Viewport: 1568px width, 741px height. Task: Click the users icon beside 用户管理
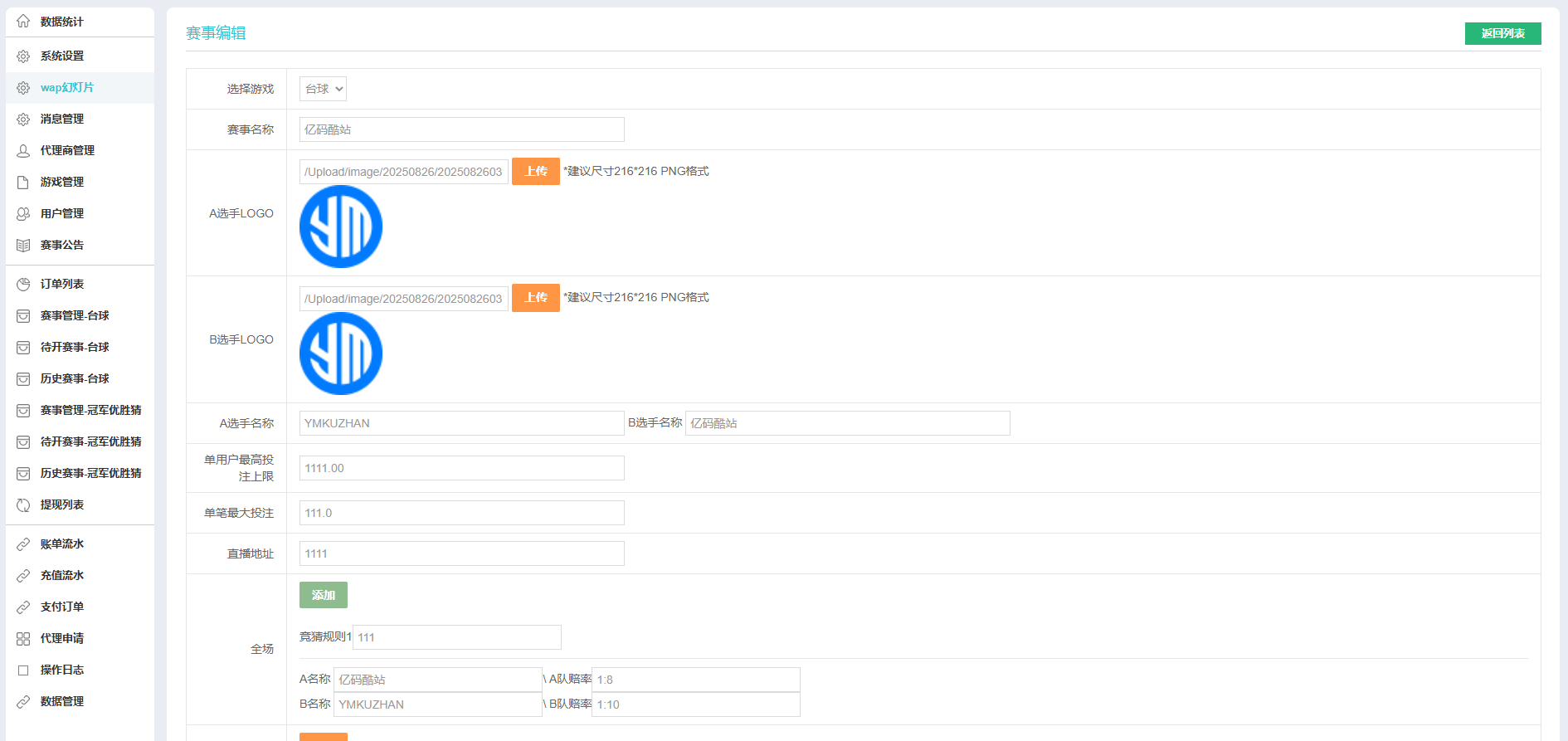23,214
